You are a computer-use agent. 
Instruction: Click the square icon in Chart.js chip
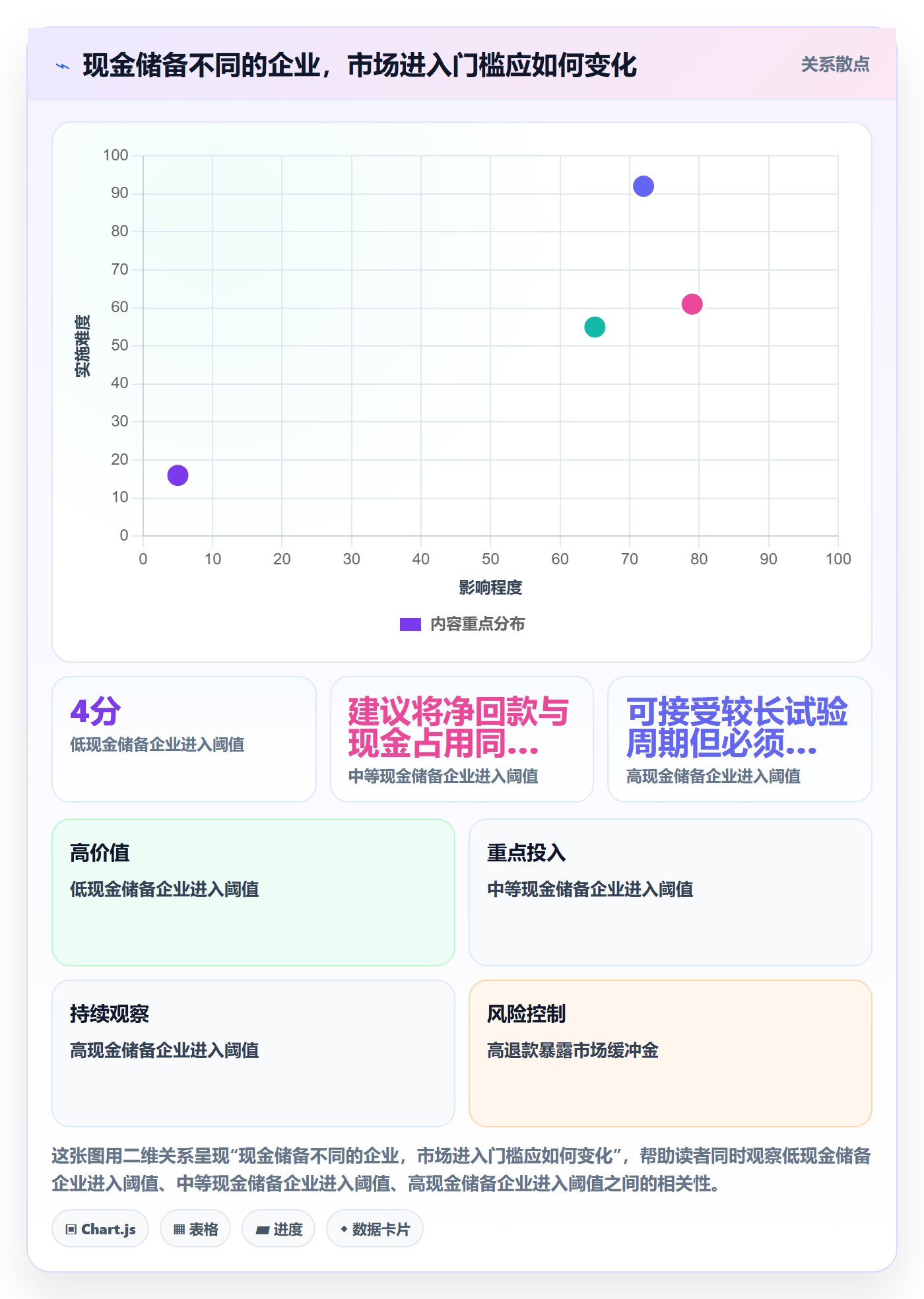71,1230
